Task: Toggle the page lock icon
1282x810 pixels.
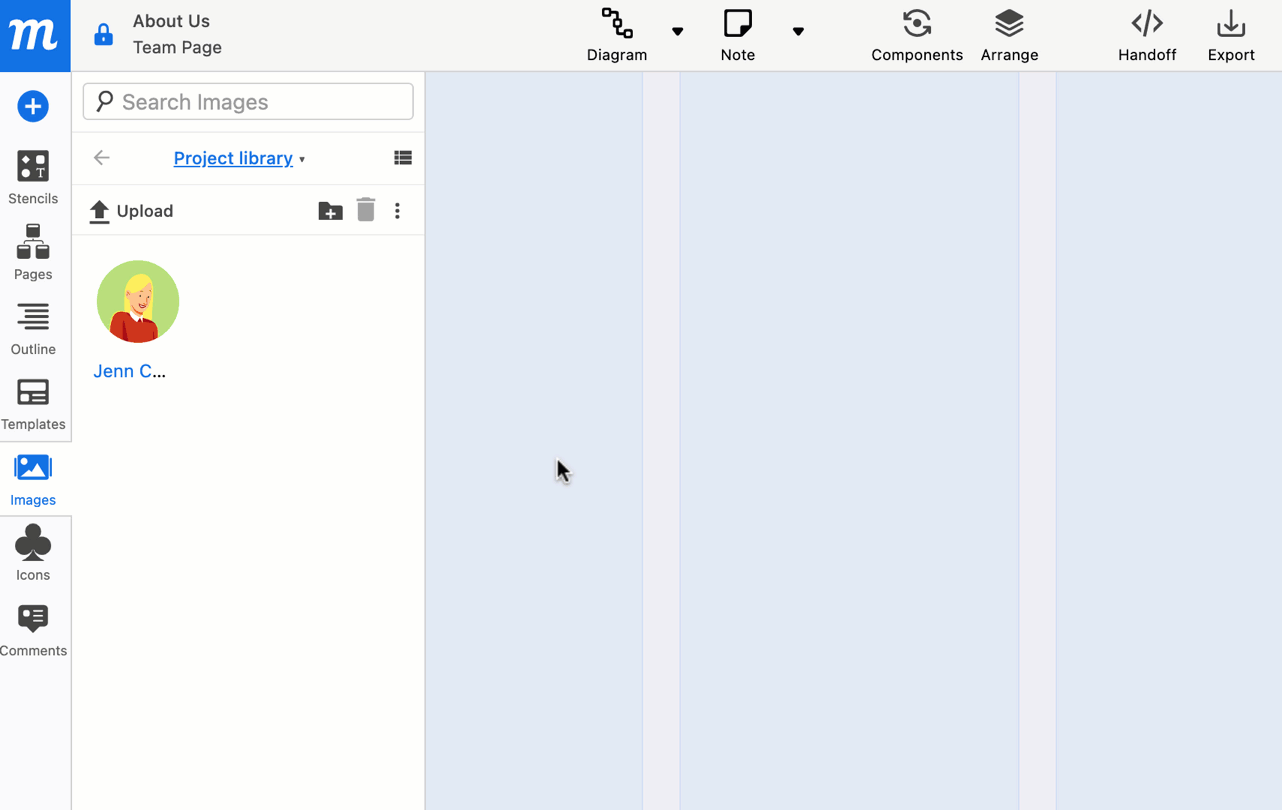Action: 103,33
